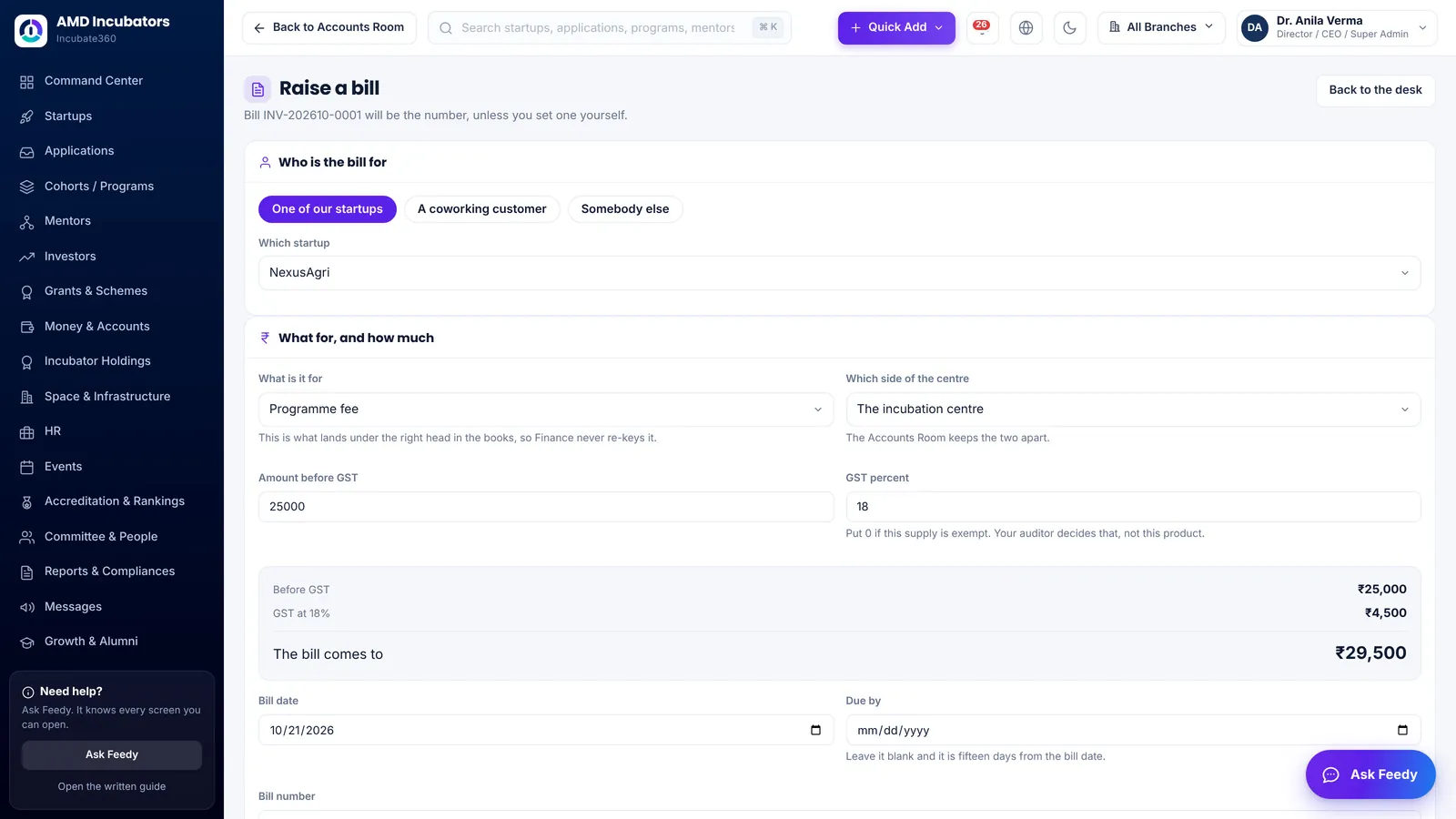Click the Messages megaphone icon
This screenshot has width=1456, height=819.
pyautogui.click(x=27, y=607)
